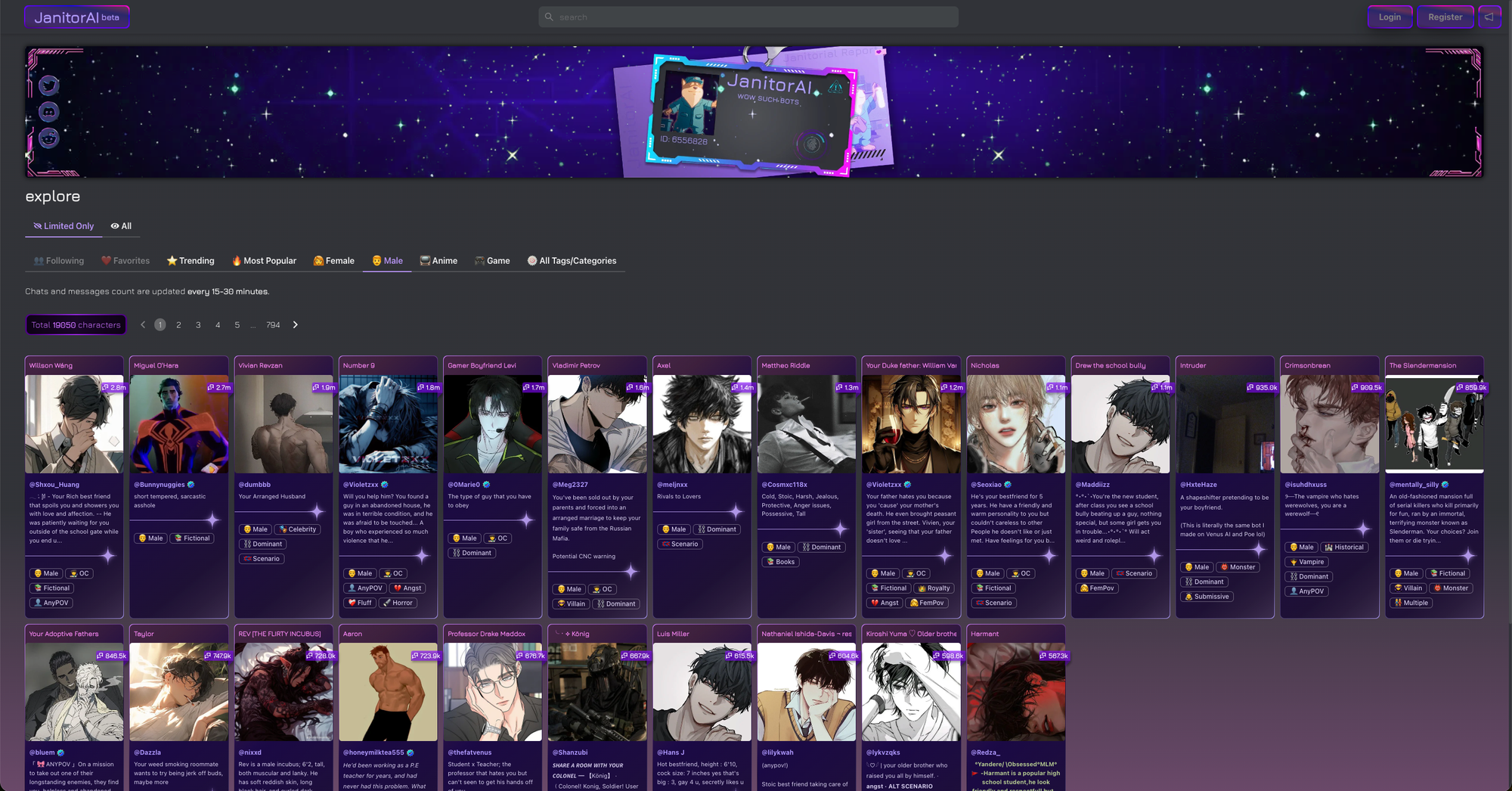Open the Vladimir Petrov card title
This screenshot has width=1512, height=791.
coord(576,366)
